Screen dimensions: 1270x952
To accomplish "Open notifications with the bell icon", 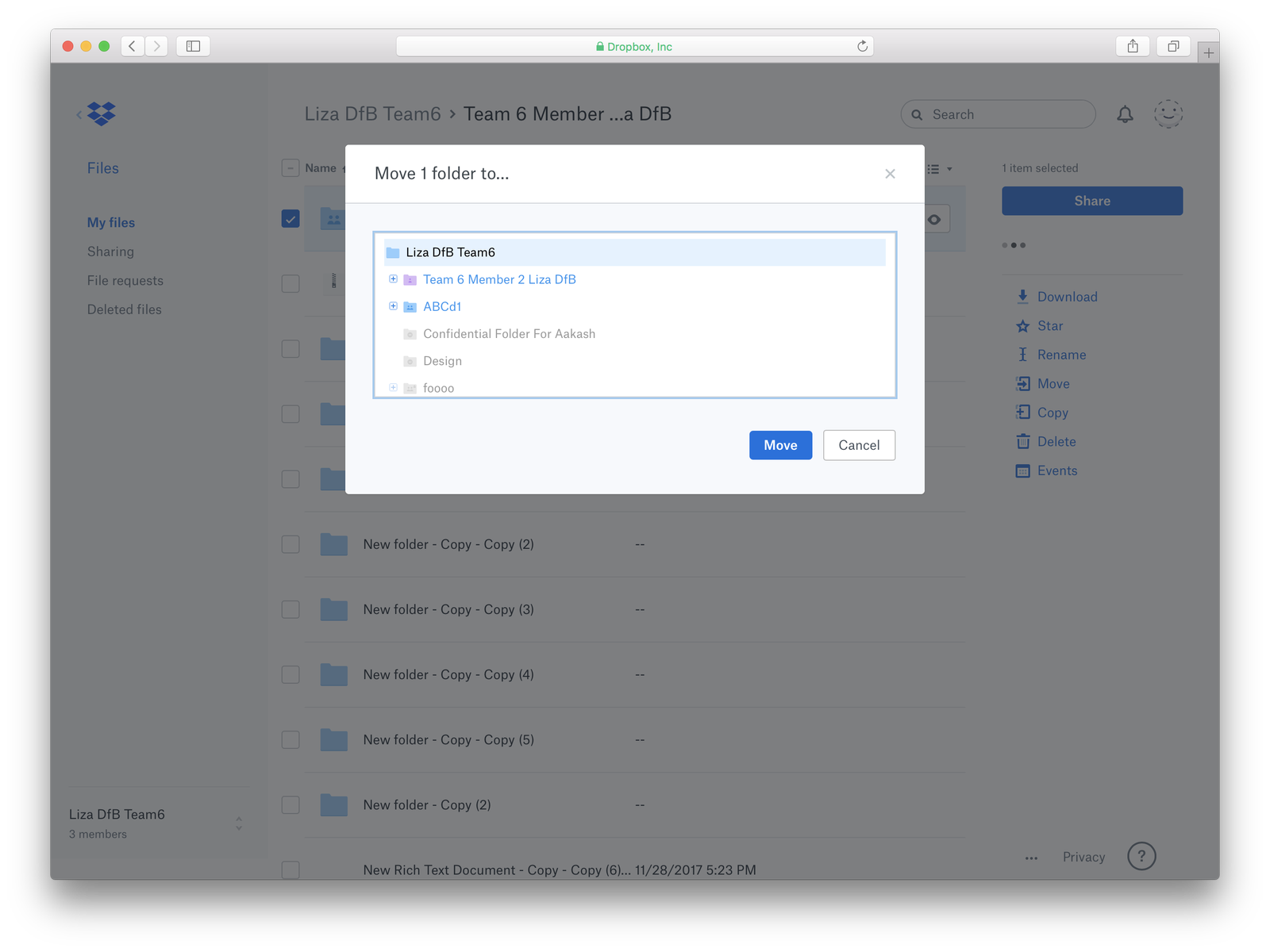I will (1125, 114).
